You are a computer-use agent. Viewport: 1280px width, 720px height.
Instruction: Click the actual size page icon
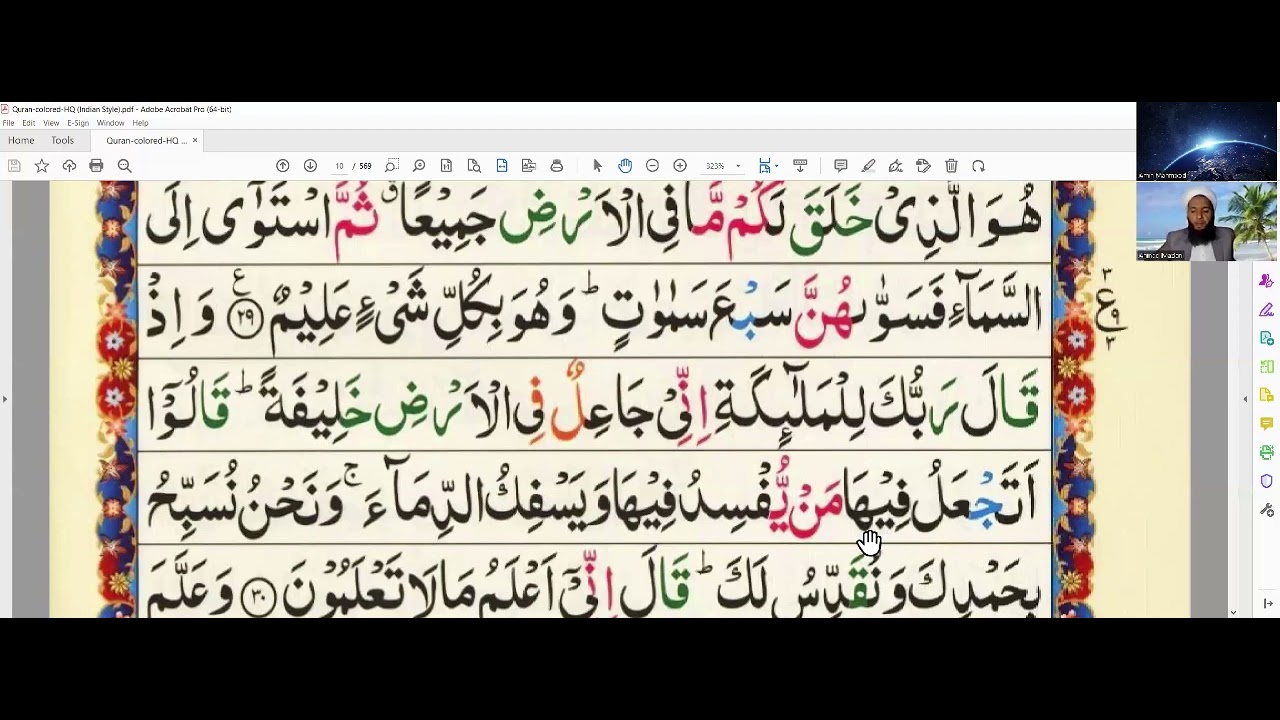[447, 166]
